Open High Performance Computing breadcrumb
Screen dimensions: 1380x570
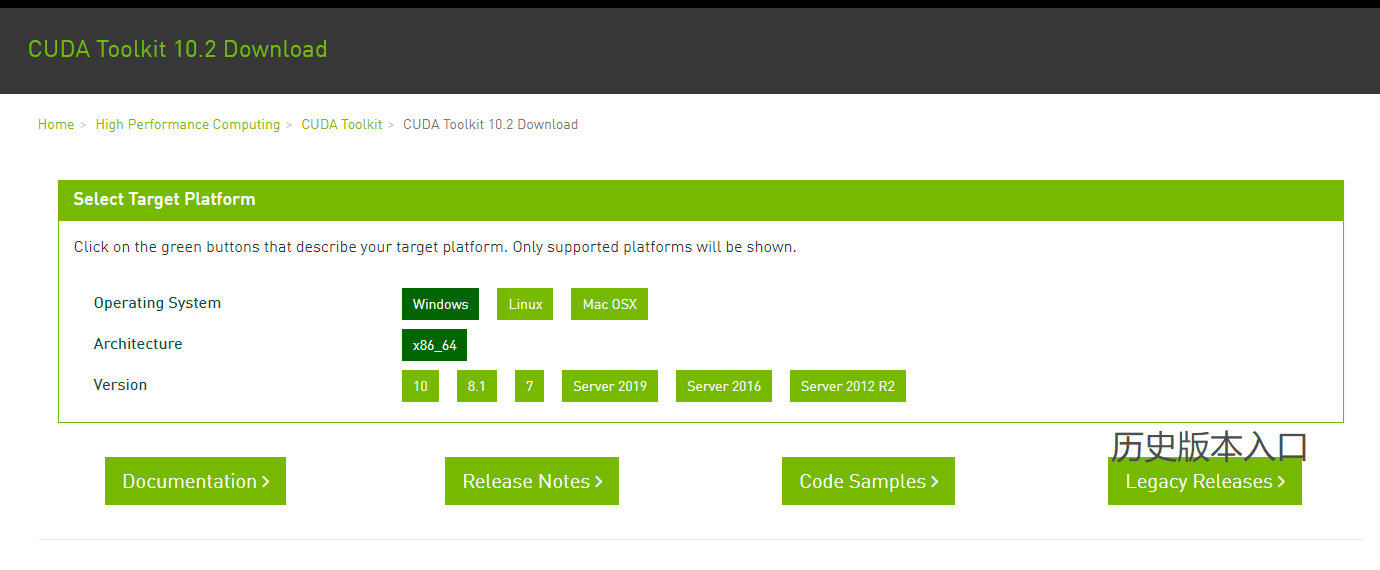(x=188, y=125)
